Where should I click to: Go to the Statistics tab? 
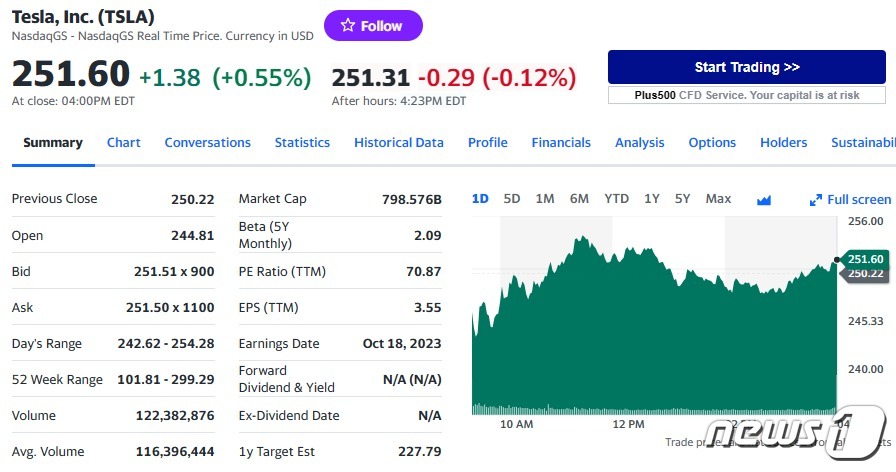point(302,143)
